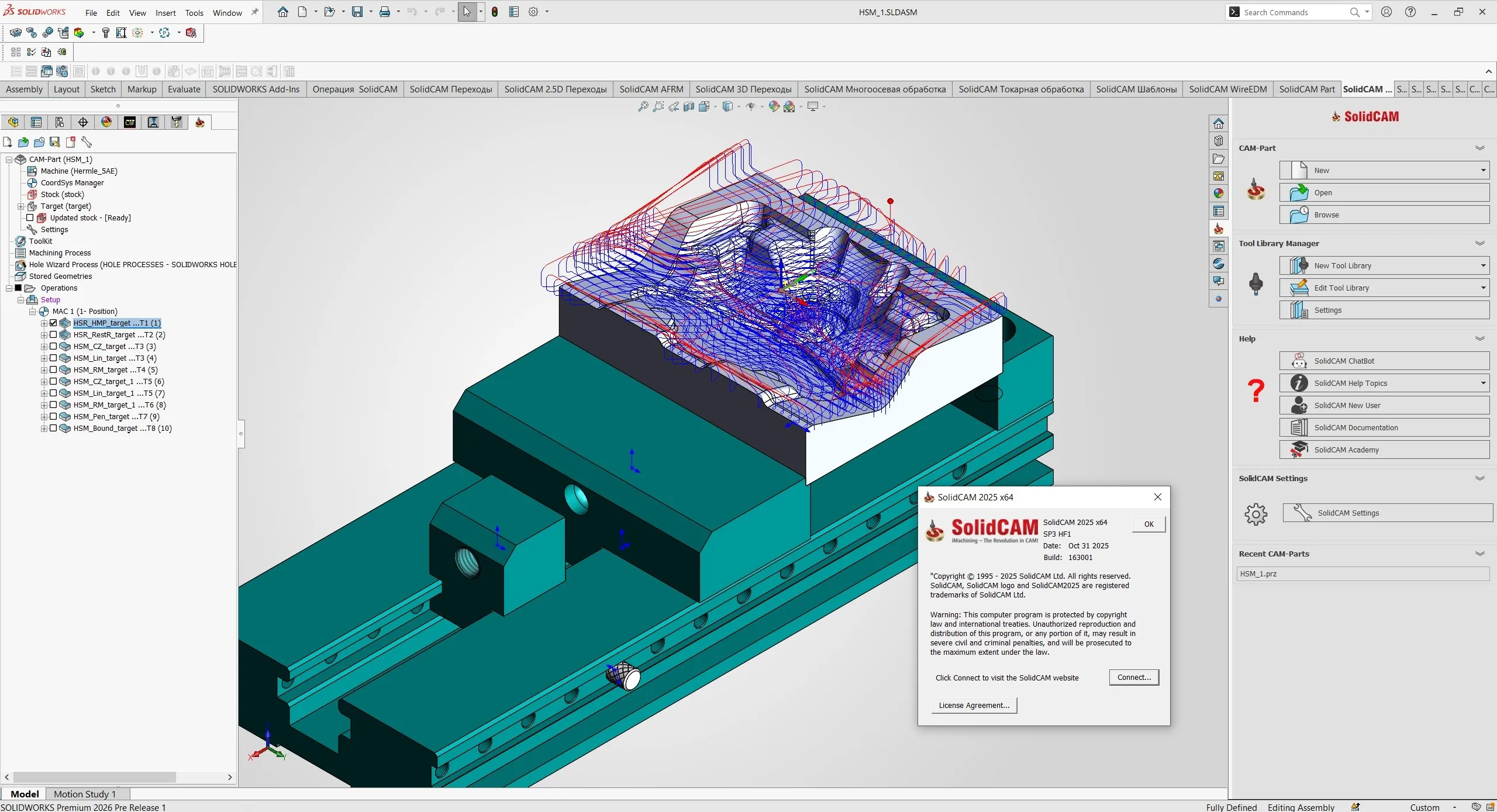This screenshot has width=1497, height=812.
Task: Open the License Agreement button
Action: point(973,705)
